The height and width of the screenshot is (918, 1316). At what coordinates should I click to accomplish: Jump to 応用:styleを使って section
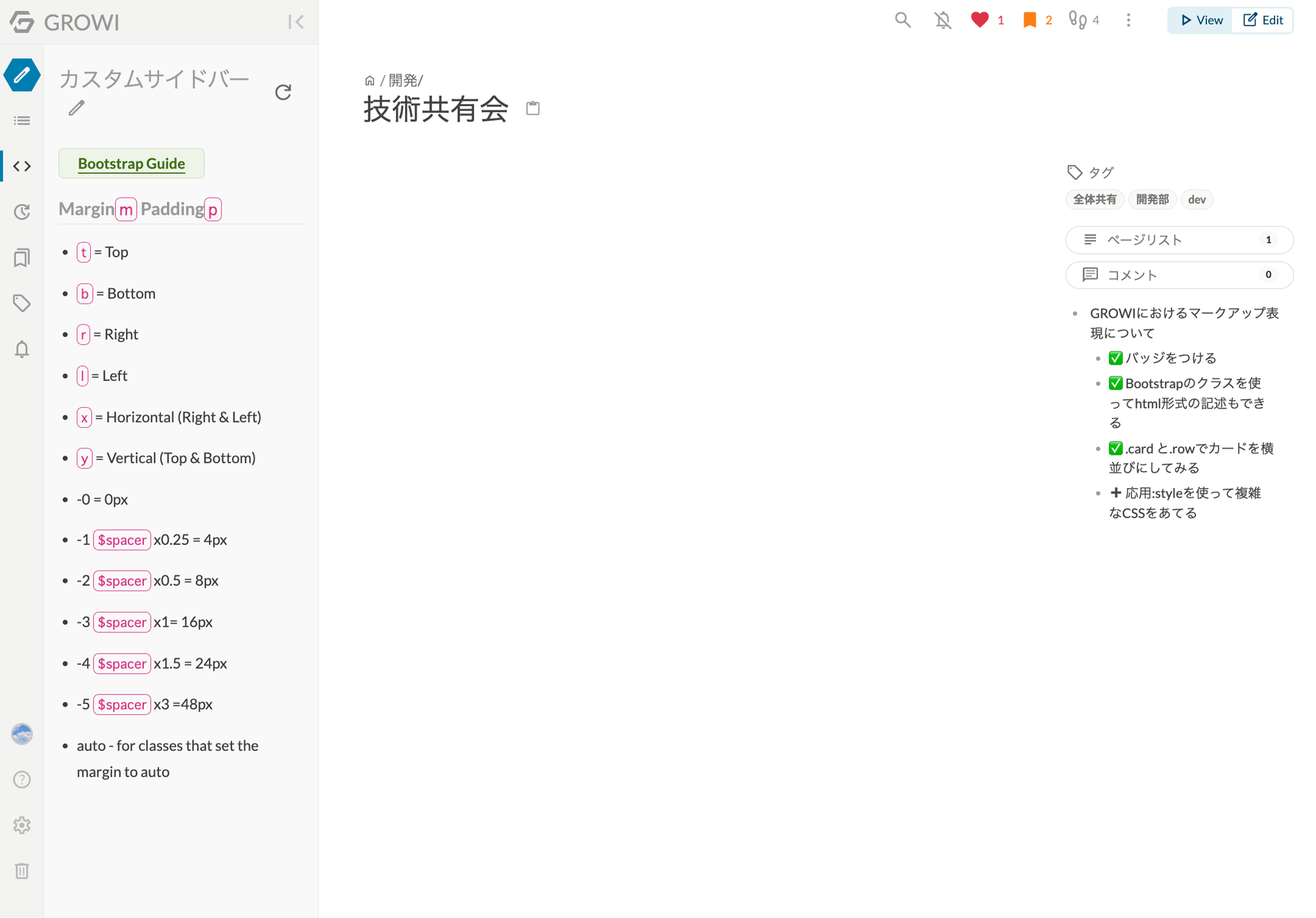click(1184, 503)
